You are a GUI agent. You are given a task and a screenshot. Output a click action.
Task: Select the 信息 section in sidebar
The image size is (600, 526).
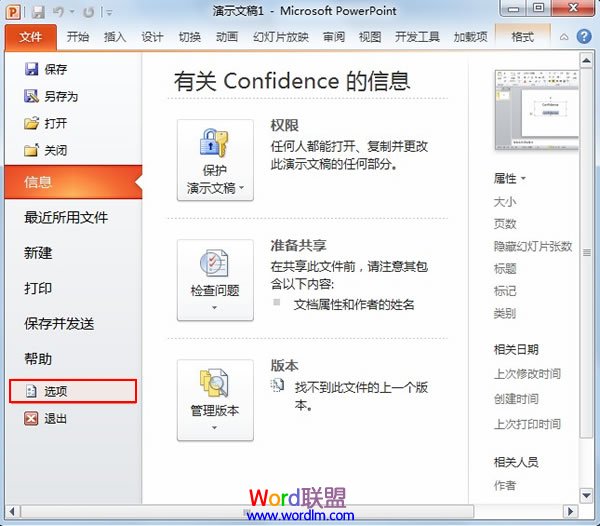(x=73, y=182)
